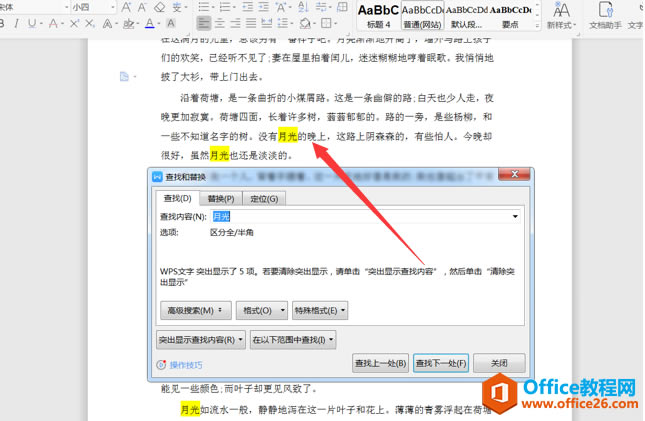
Task: Apply the 普通(网站) style
Action: pyautogui.click(x=422, y=16)
